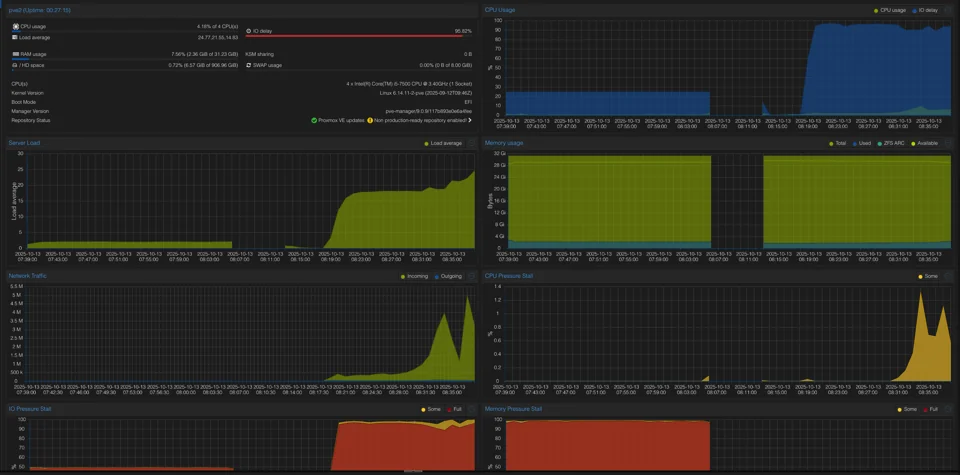This screenshot has width=960, height=475.
Task: Click the Memory Pressure Stall panel title
Action: point(513,408)
